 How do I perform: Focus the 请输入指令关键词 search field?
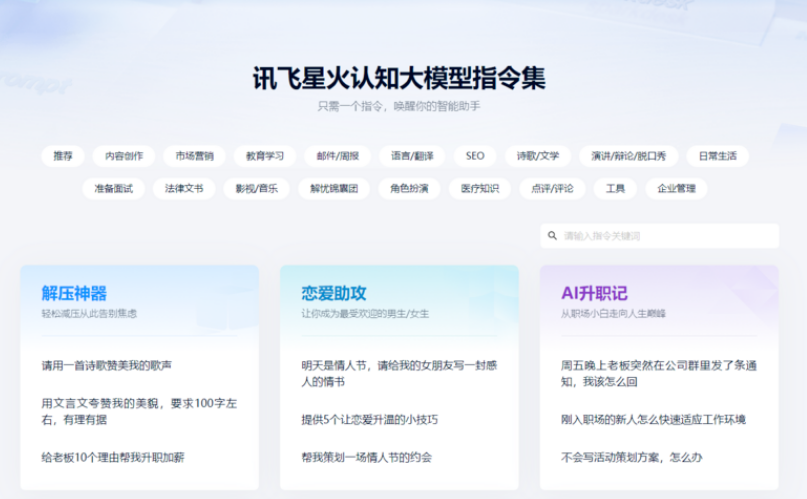[665, 236]
